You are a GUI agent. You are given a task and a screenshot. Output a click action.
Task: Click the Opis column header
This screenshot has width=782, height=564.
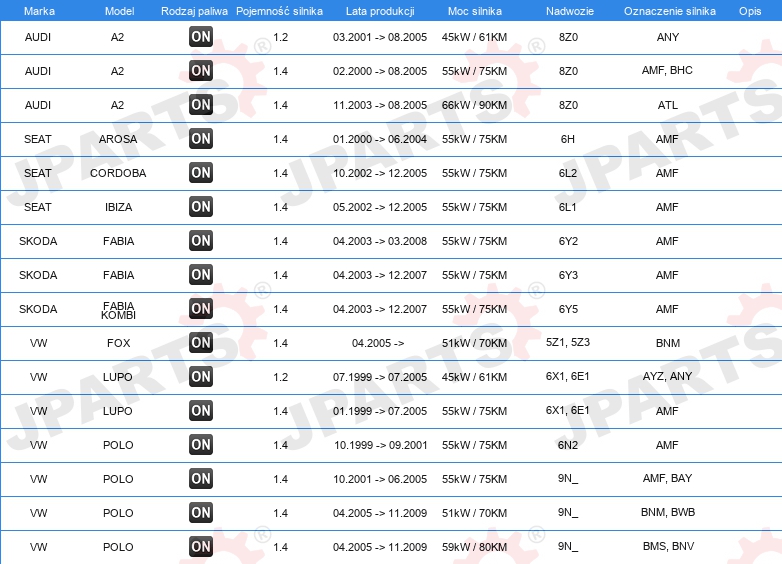point(750,11)
